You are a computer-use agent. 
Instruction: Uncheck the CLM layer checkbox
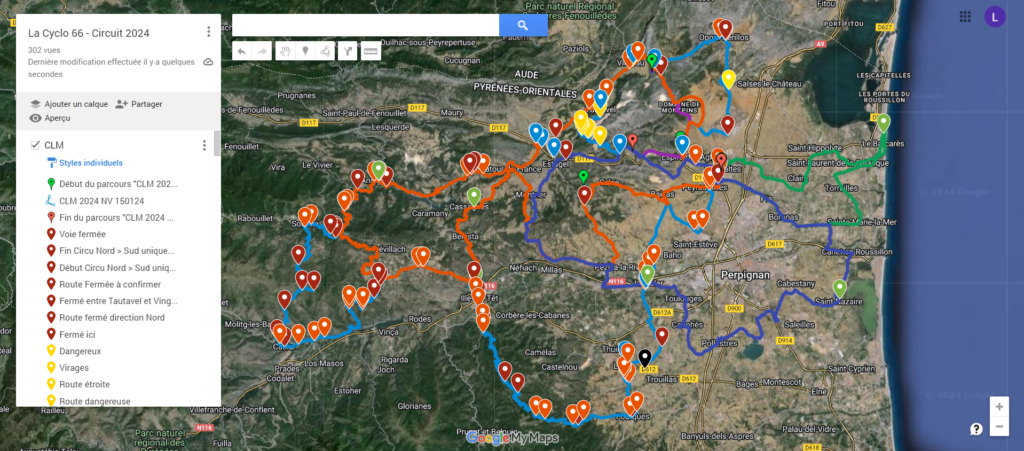[x=35, y=146]
